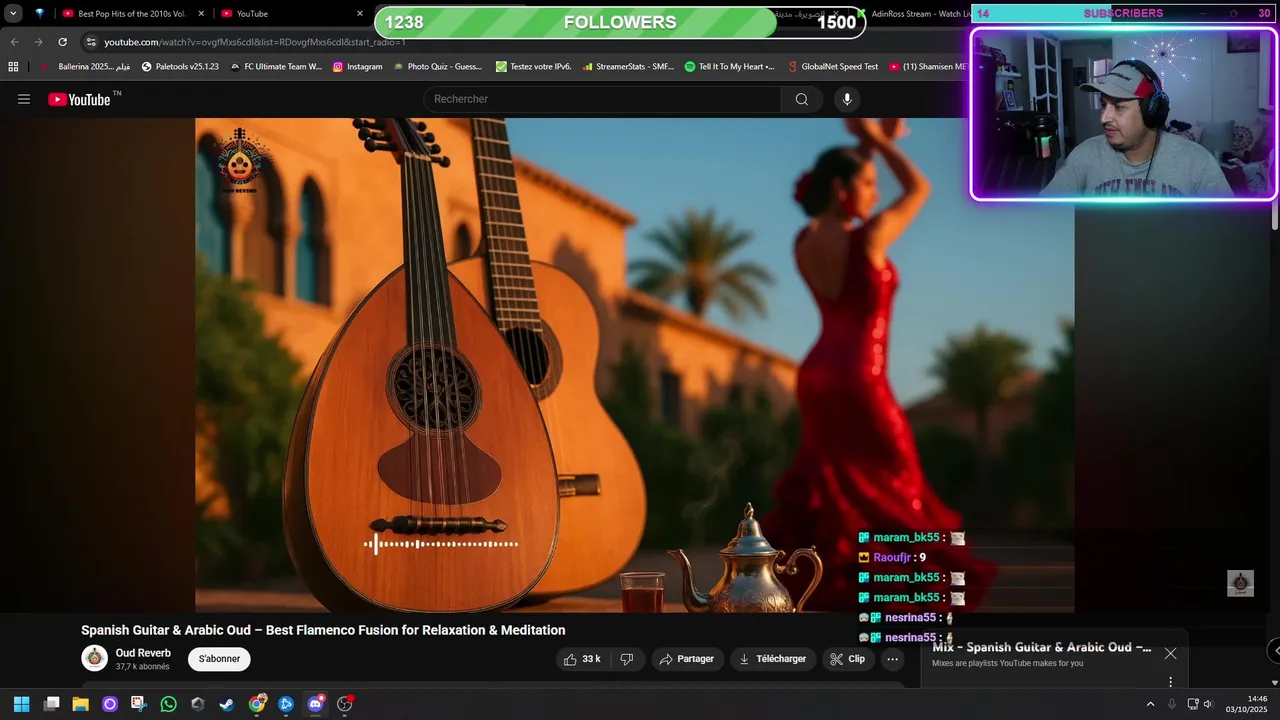Switch to the YouTube tab
The image size is (1280, 720).
pos(290,14)
